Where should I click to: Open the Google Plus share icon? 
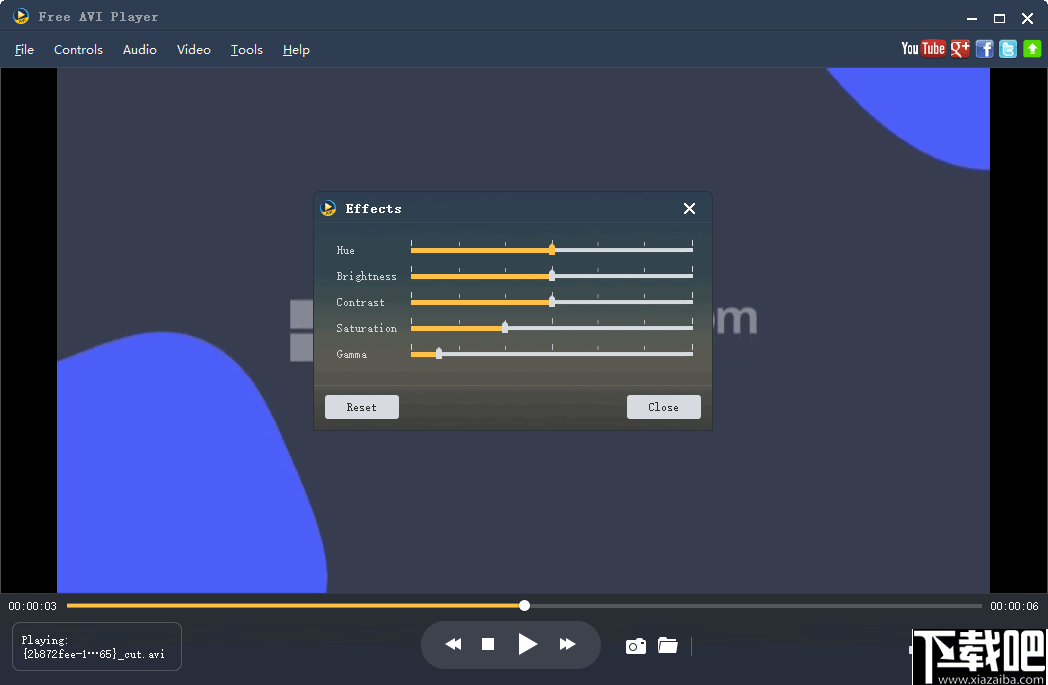point(960,49)
